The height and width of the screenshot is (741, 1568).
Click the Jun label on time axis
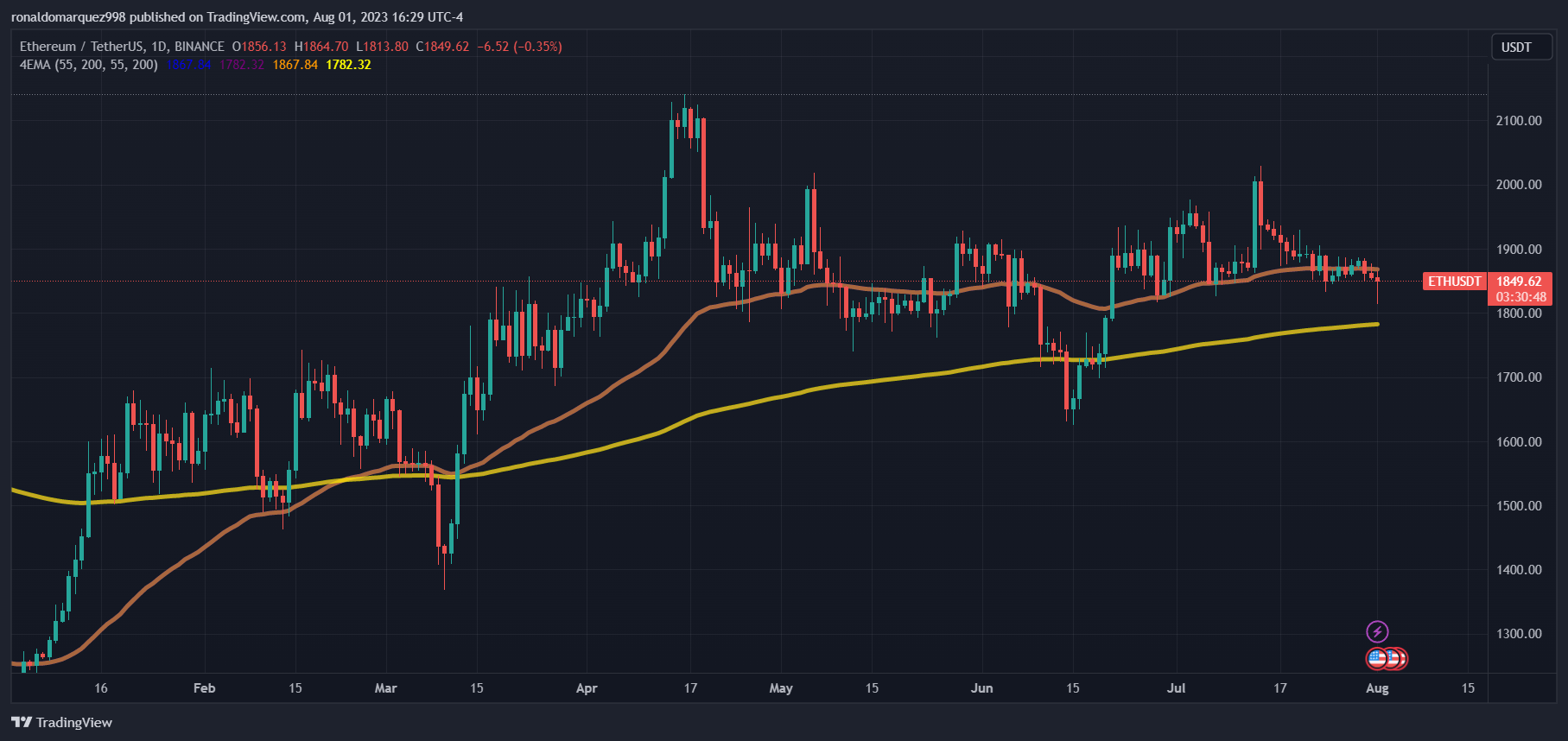[x=981, y=688]
